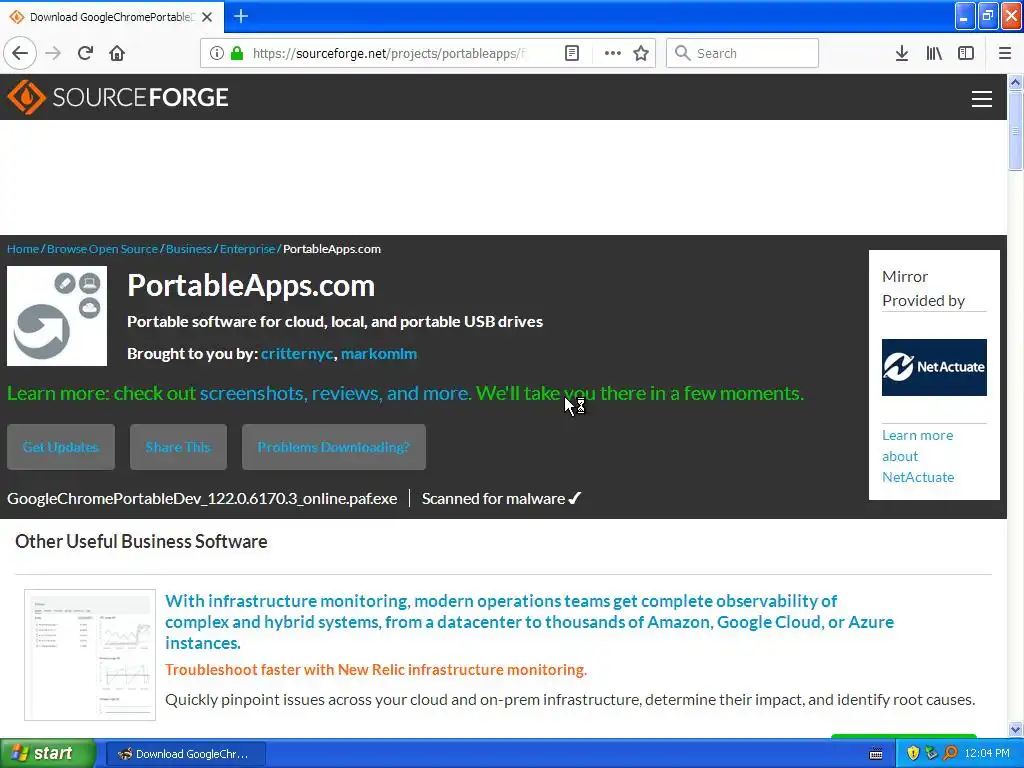Click the New Relic dashboard thumbnail

click(90, 654)
